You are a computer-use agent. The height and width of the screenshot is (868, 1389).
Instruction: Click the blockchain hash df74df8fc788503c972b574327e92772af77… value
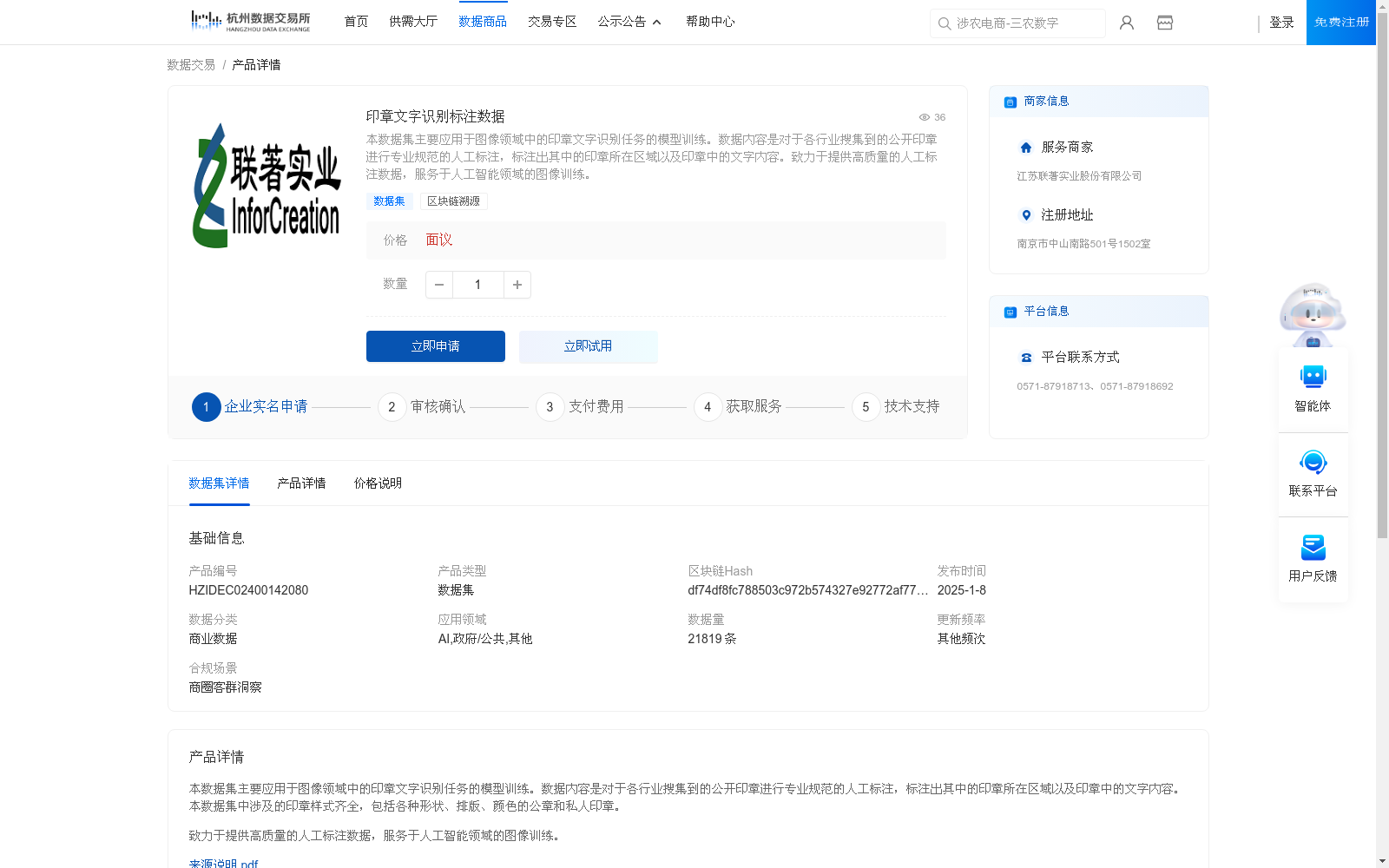[x=807, y=590]
